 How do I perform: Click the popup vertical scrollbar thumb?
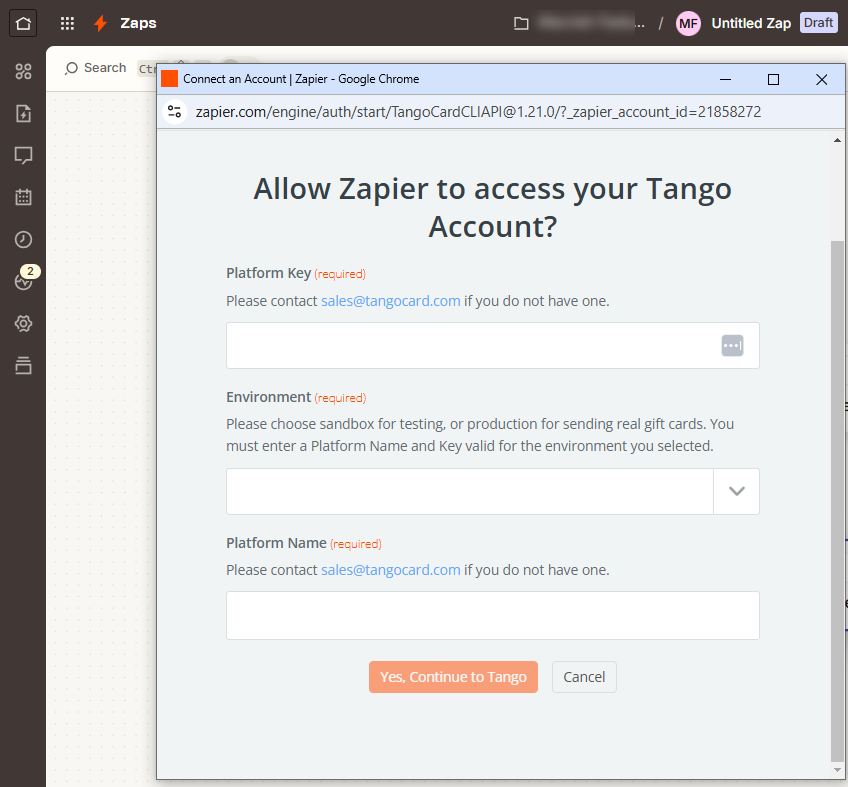(x=837, y=500)
